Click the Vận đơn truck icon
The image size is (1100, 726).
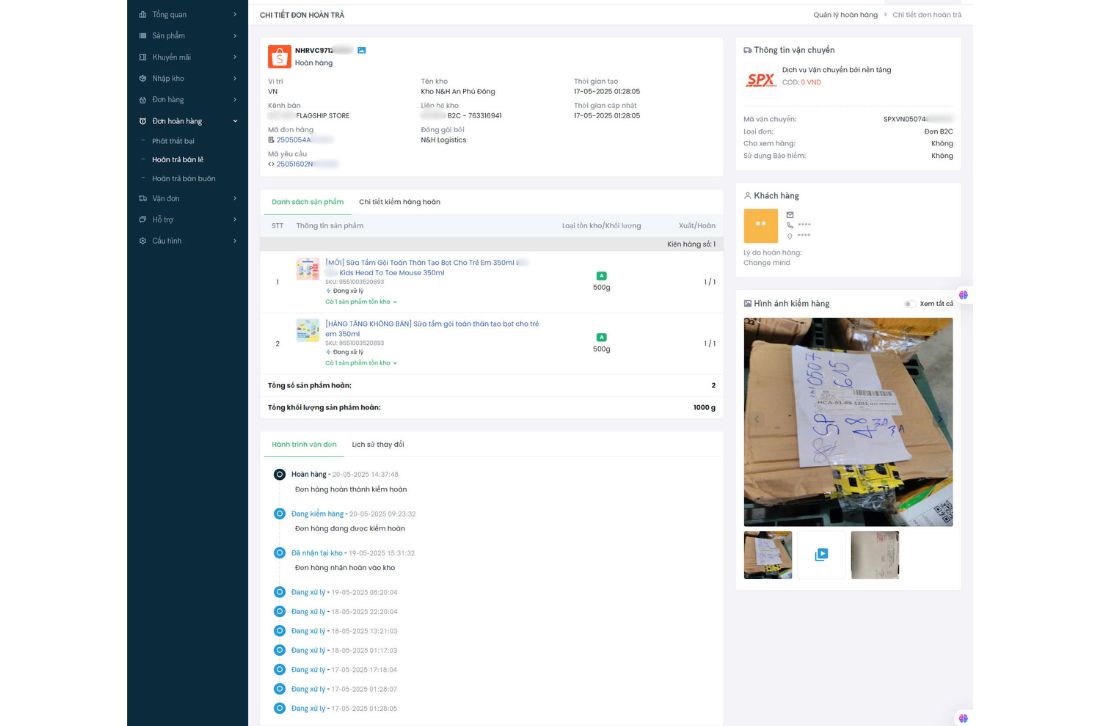(x=143, y=199)
